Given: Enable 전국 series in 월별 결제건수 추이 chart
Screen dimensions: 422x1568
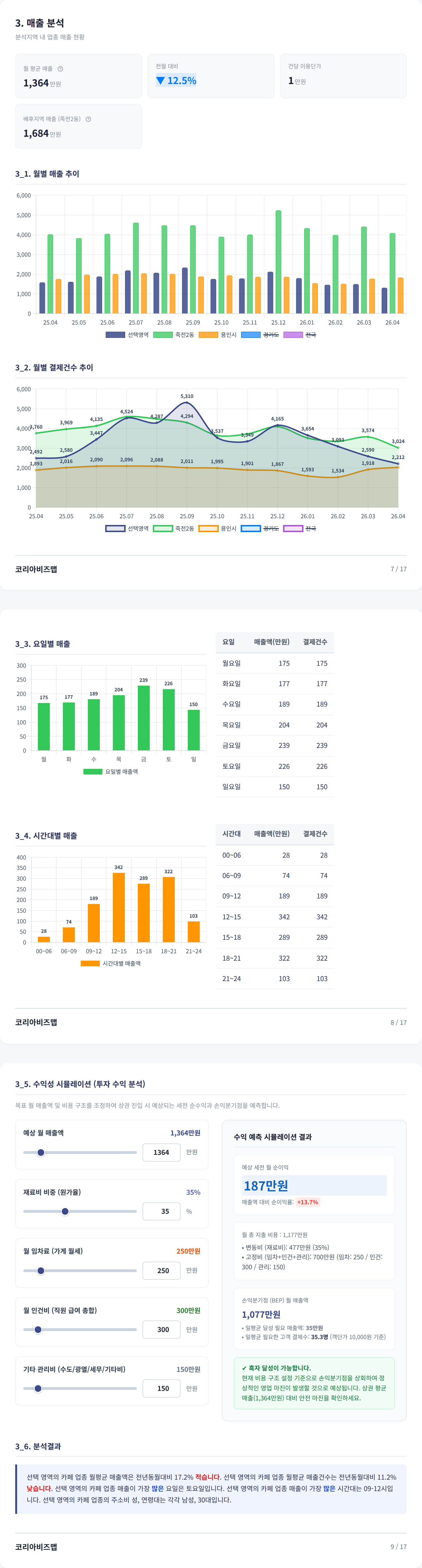Looking at the screenshot, I should click(x=300, y=528).
